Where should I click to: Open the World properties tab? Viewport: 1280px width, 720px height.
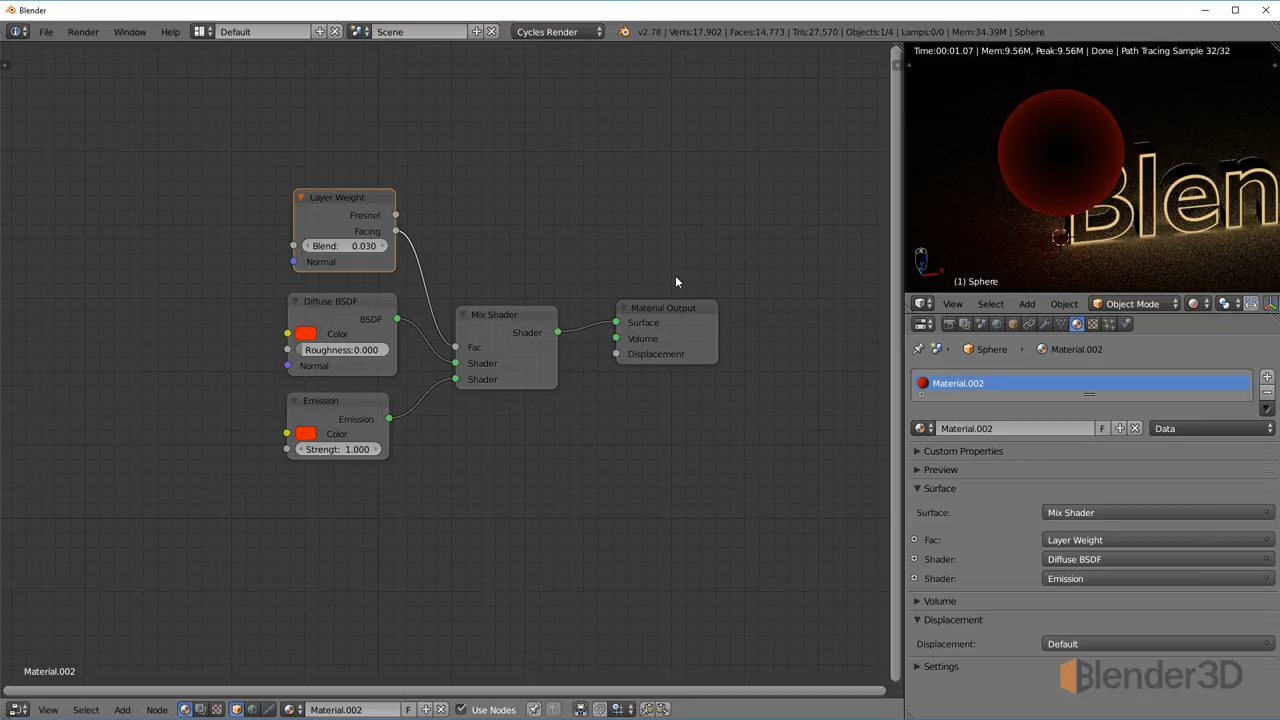(997, 324)
